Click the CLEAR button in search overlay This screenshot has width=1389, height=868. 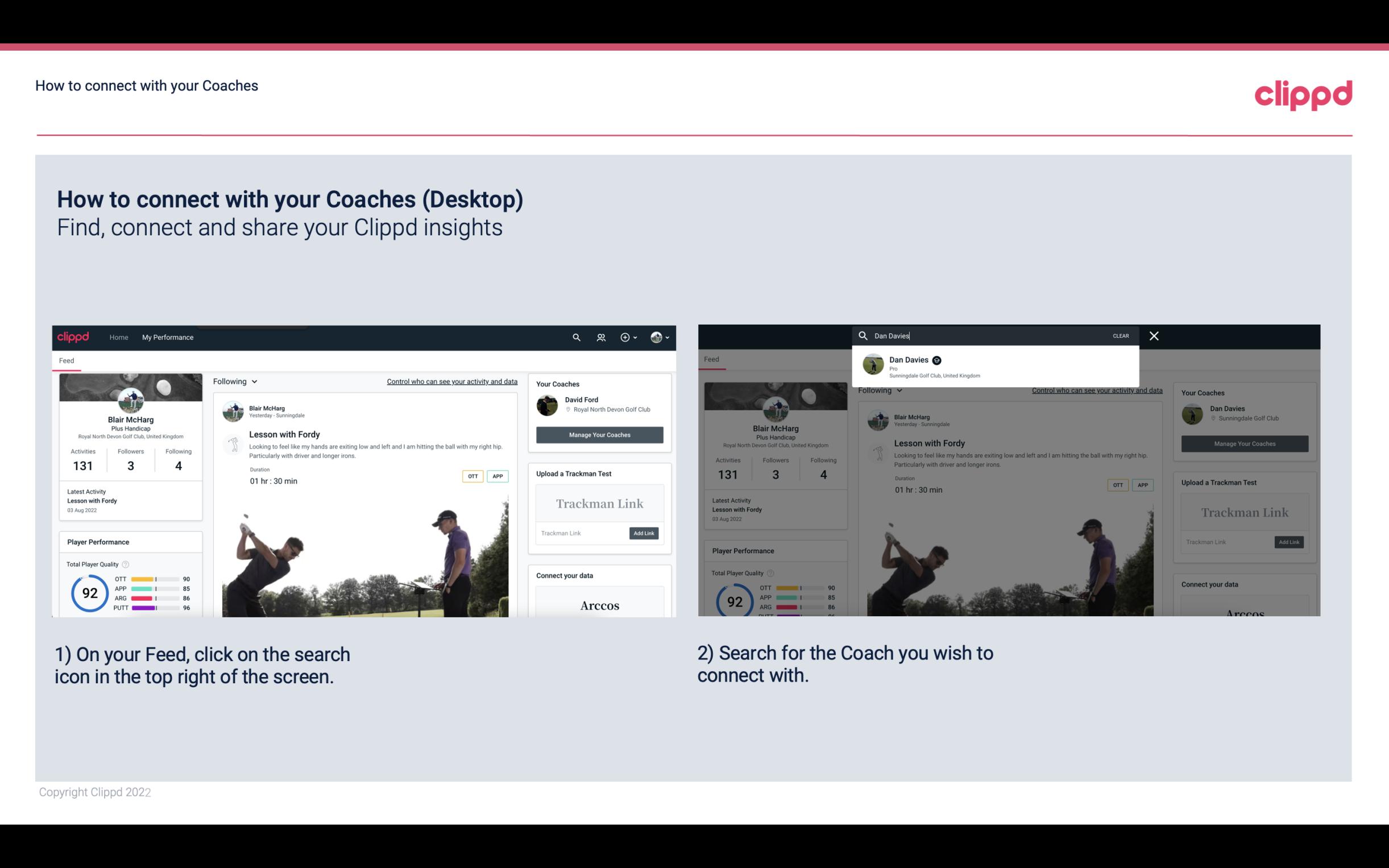1120,335
